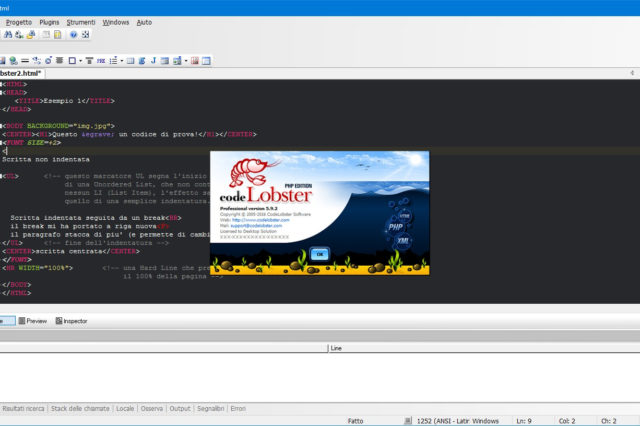Click the insert table icon in HTML toolbar

pos(130,60)
